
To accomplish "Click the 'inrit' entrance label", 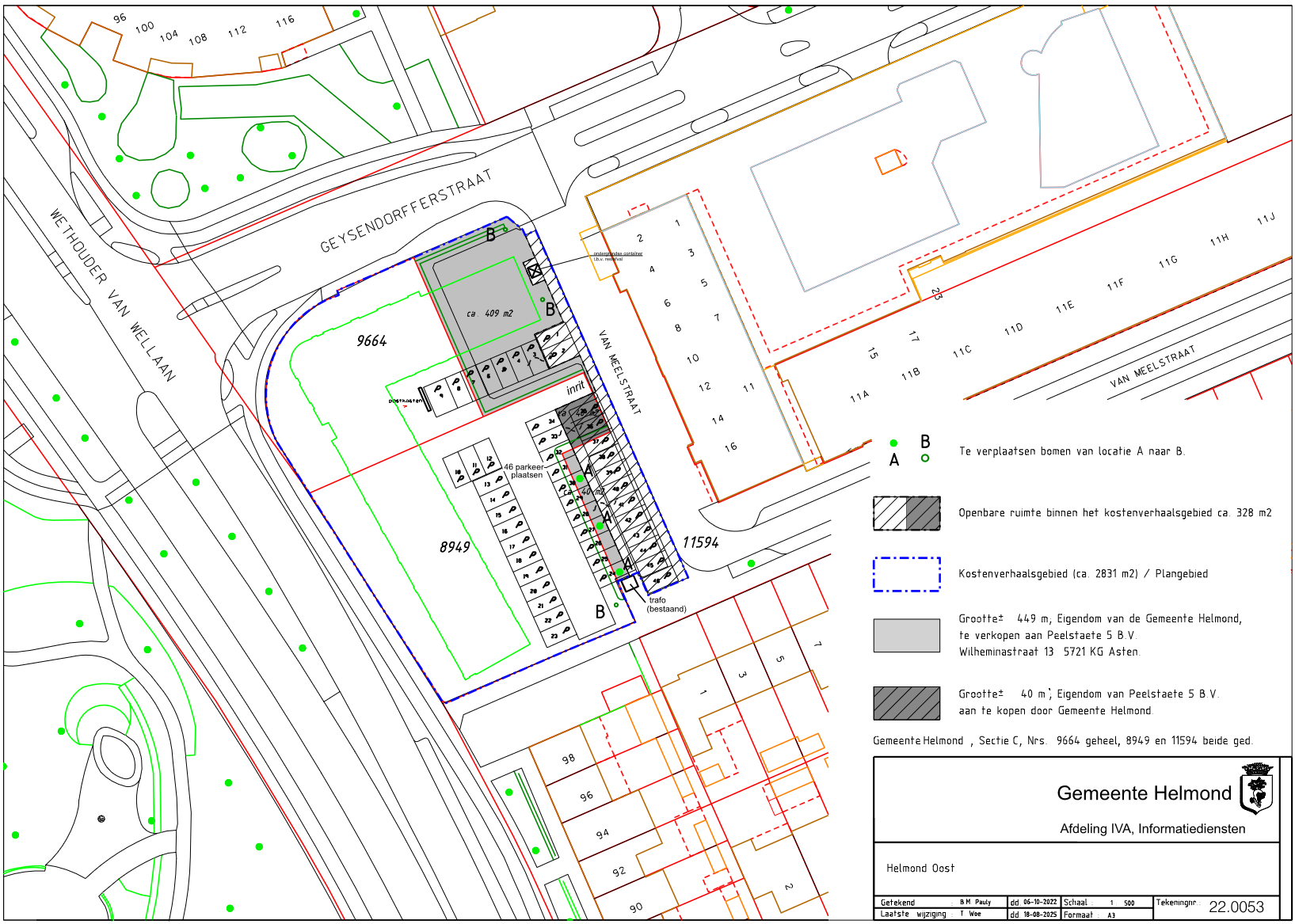I will [575, 388].
